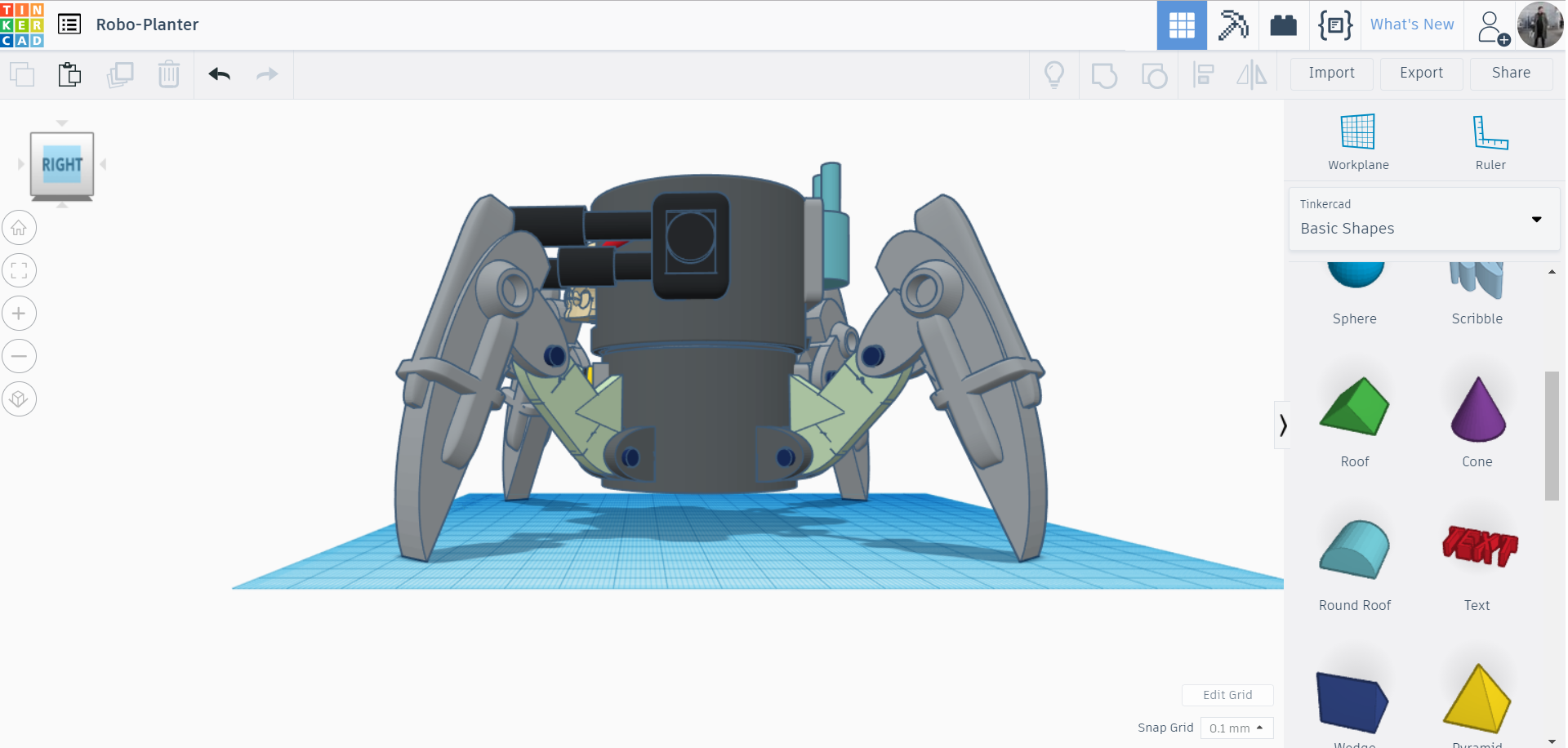Open the designs list menu icon
The height and width of the screenshot is (748, 1568).
point(69,24)
